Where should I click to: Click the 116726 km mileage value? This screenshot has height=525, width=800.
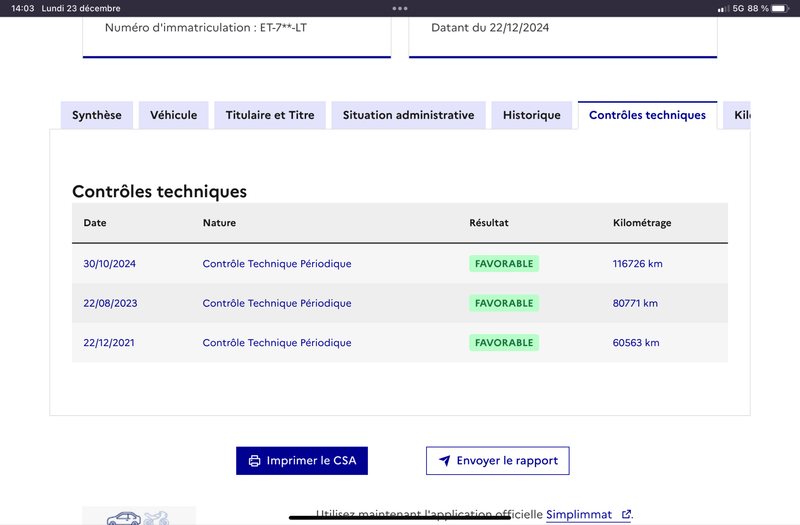click(x=638, y=264)
